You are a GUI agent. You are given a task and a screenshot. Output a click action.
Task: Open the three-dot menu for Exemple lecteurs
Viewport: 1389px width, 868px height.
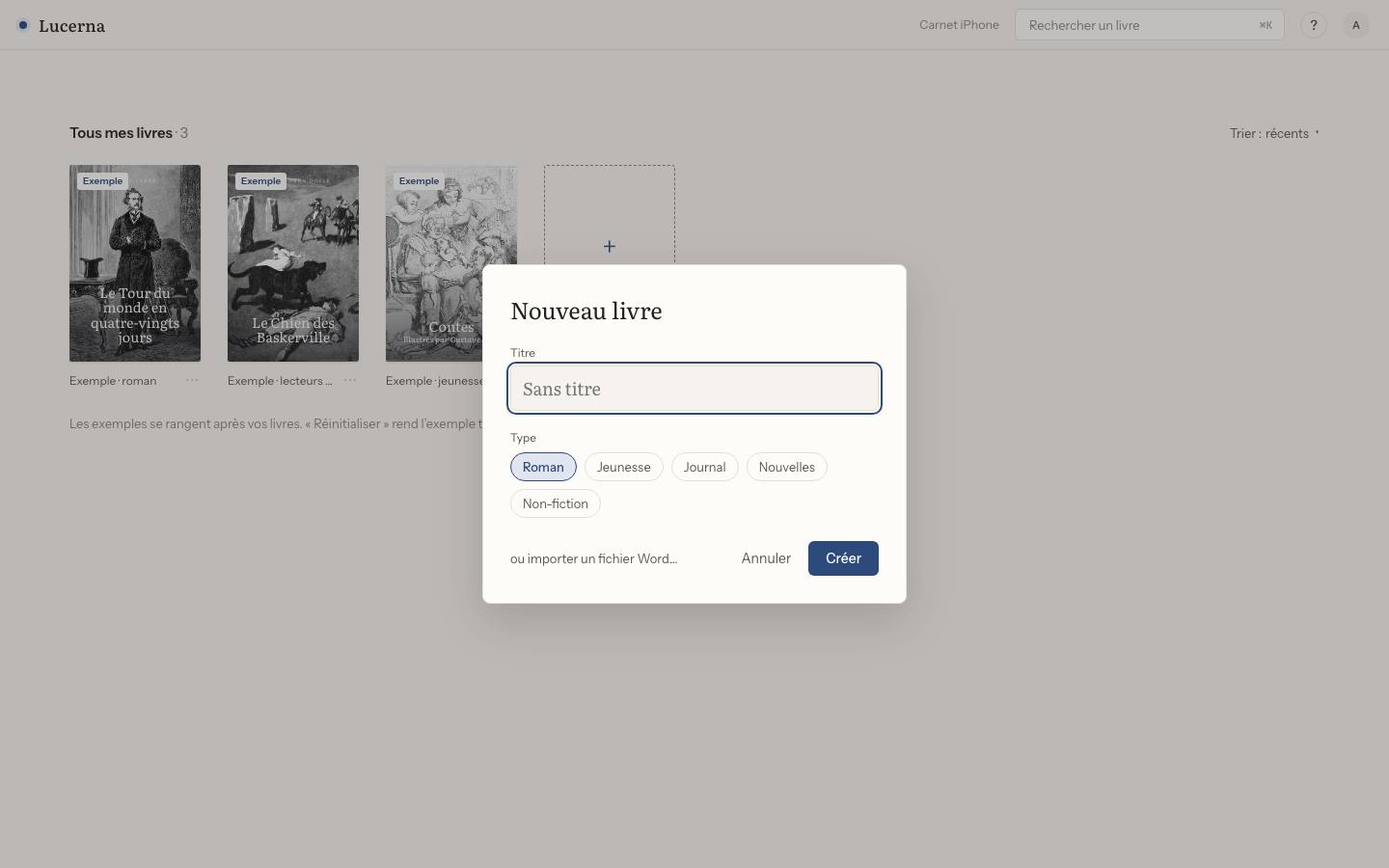pyautogui.click(x=350, y=380)
